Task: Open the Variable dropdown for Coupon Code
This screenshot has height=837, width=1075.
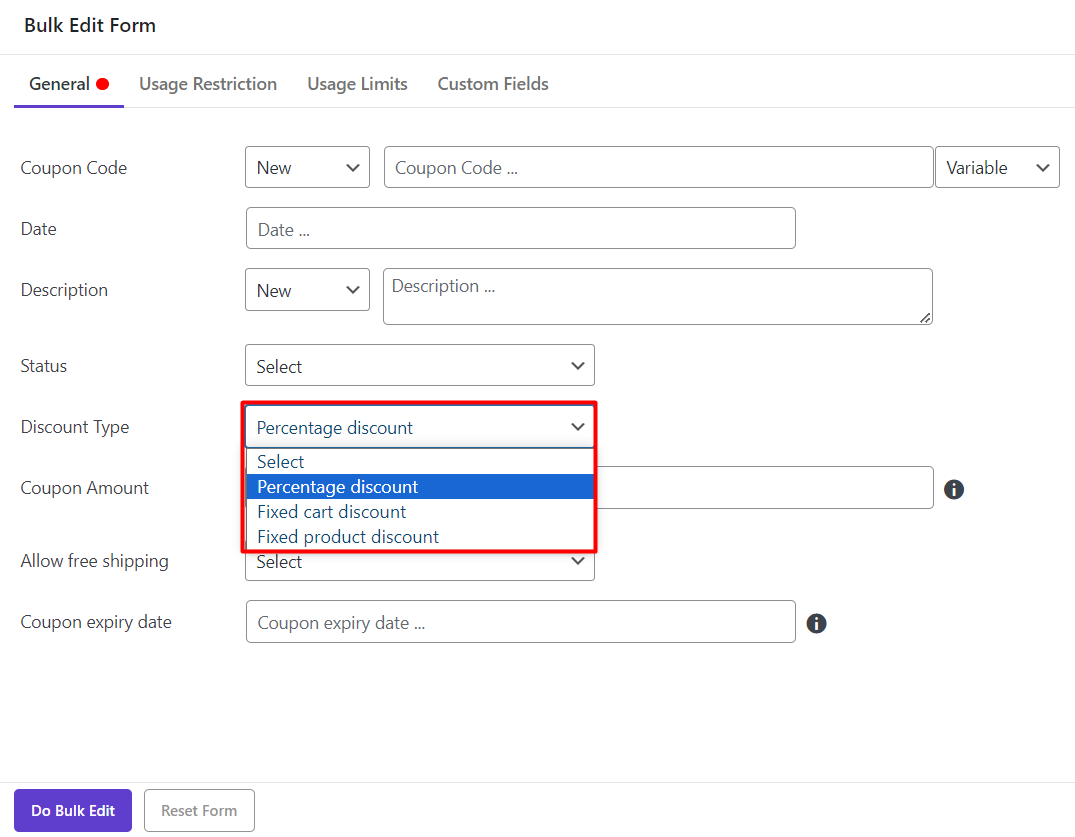Action: tap(996, 168)
